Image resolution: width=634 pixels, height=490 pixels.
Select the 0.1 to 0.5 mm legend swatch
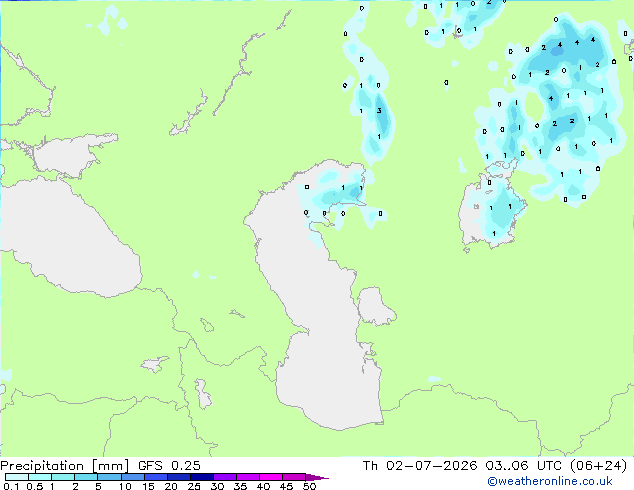[17, 477]
